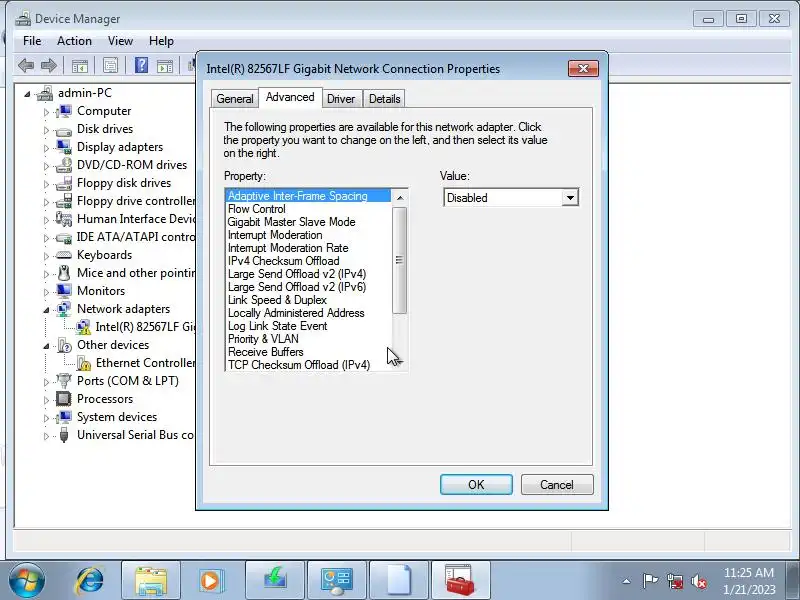Collapse the admin-PC root node
The image size is (800, 600).
pyautogui.click(x=27, y=94)
